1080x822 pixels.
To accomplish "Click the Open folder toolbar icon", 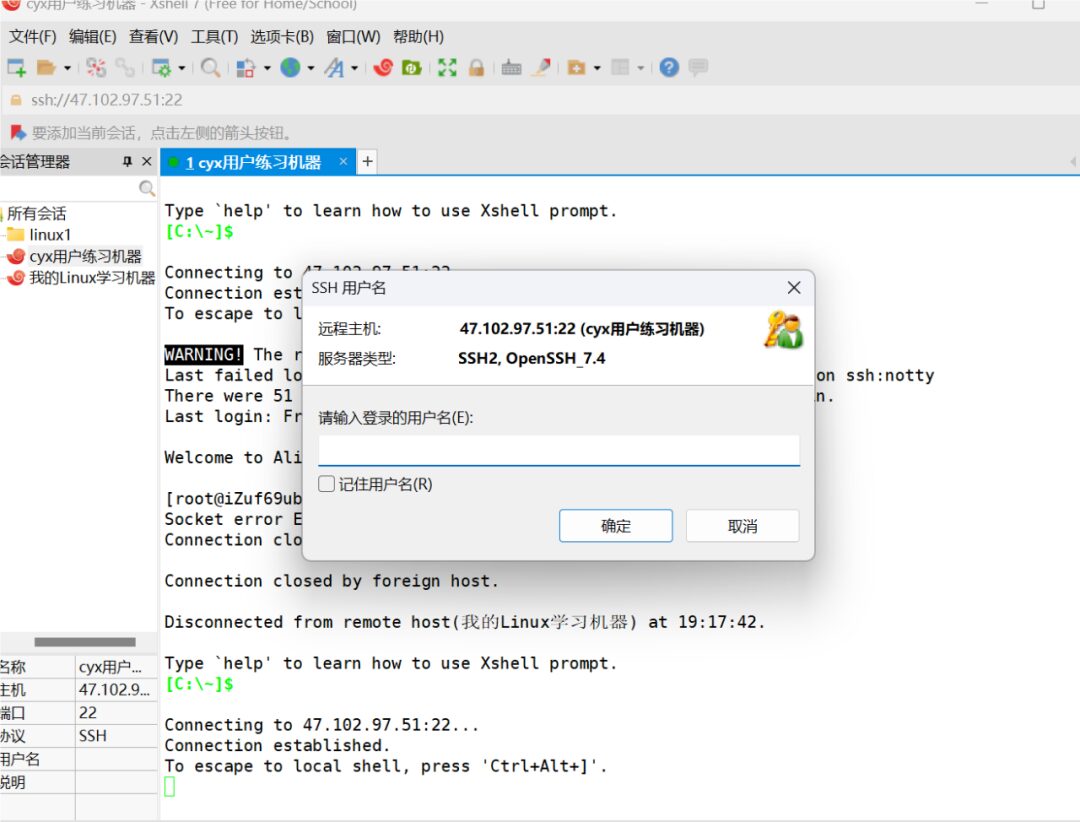I will (x=46, y=68).
